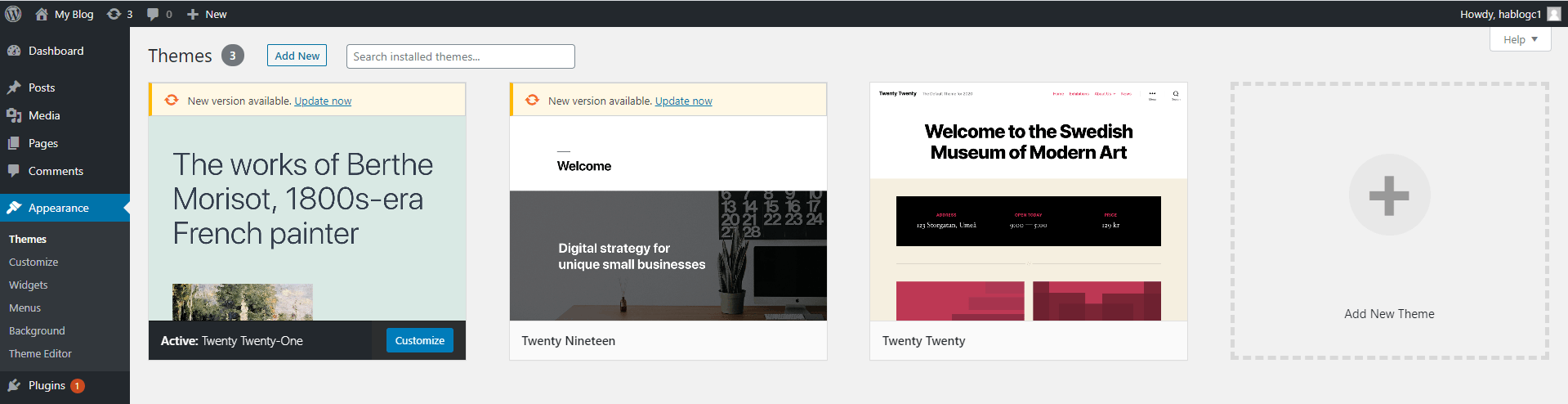Click Update now for Twenty Nineteen

coord(684,101)
